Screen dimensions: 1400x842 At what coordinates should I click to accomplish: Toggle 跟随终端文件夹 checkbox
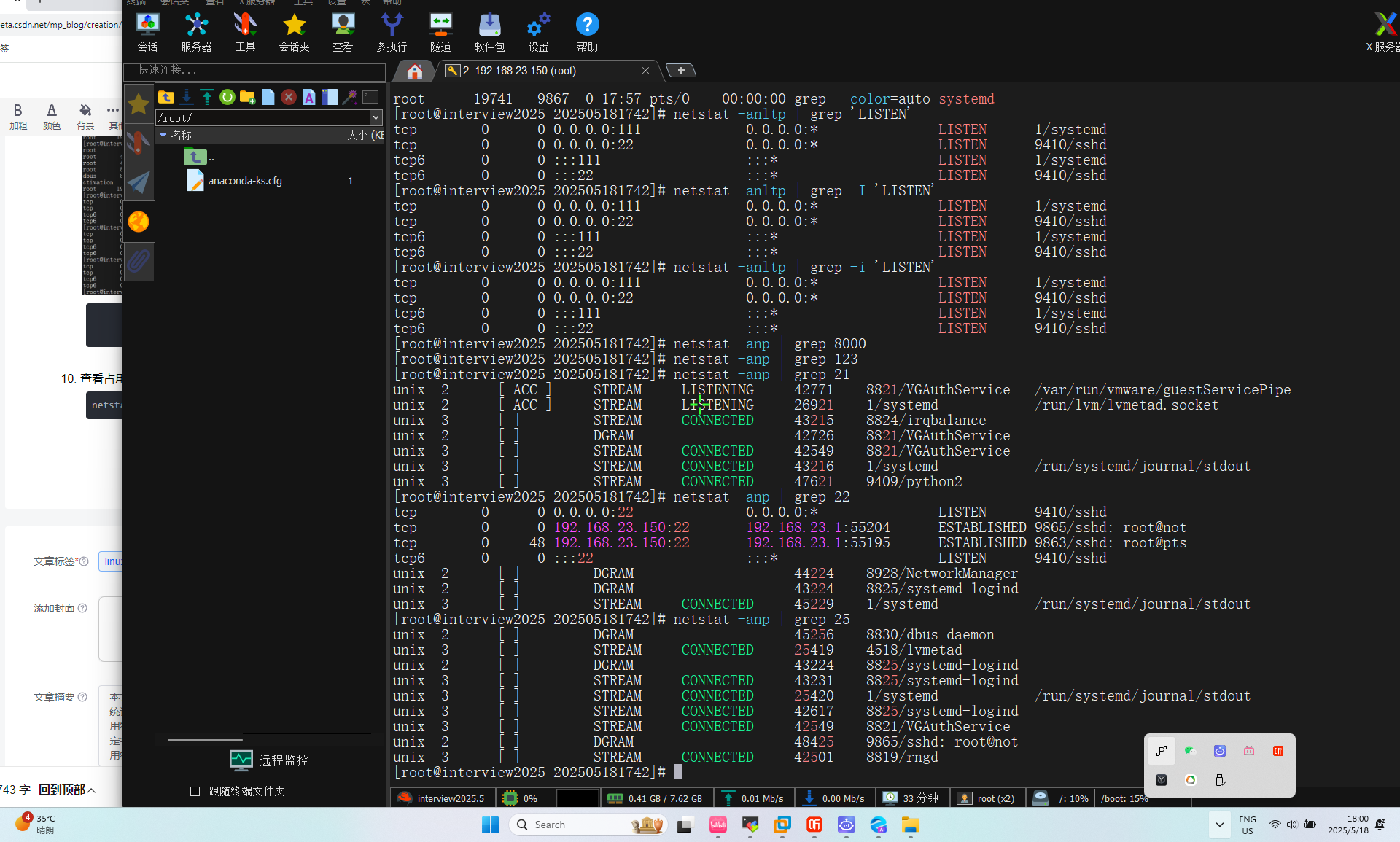[x=195, y=791]
